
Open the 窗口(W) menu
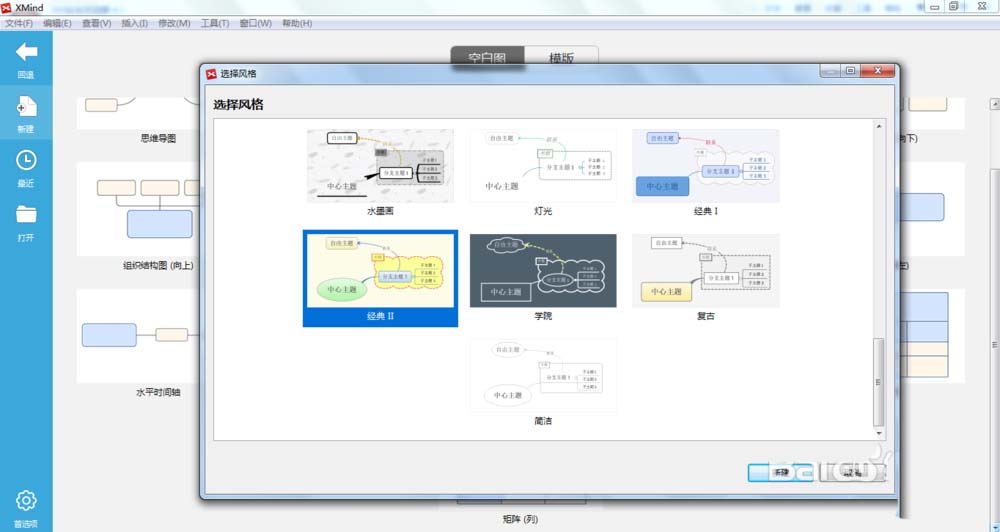click(256, 23)
